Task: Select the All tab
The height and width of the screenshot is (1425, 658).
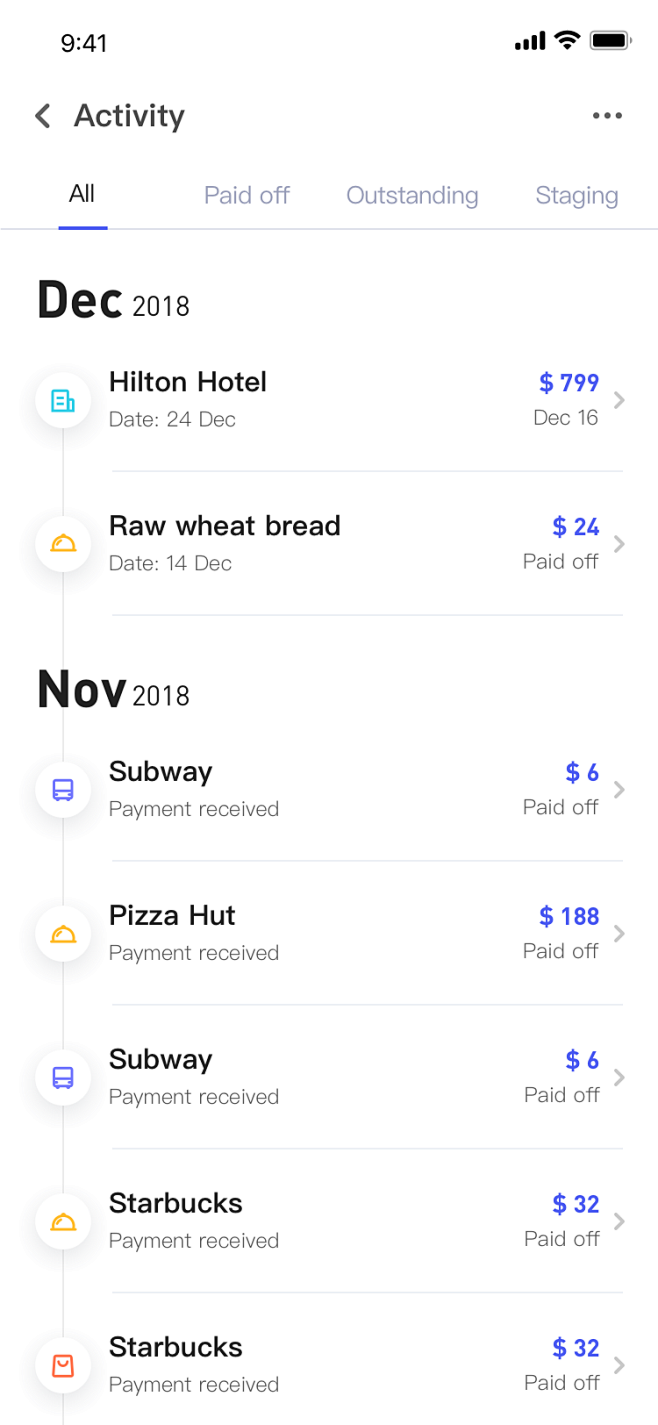Action: pos(82,194)
